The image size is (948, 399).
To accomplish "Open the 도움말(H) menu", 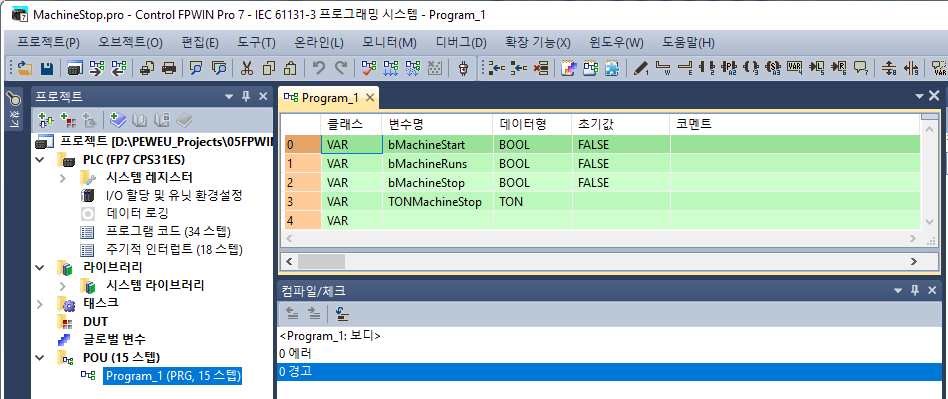I will 688,43.
